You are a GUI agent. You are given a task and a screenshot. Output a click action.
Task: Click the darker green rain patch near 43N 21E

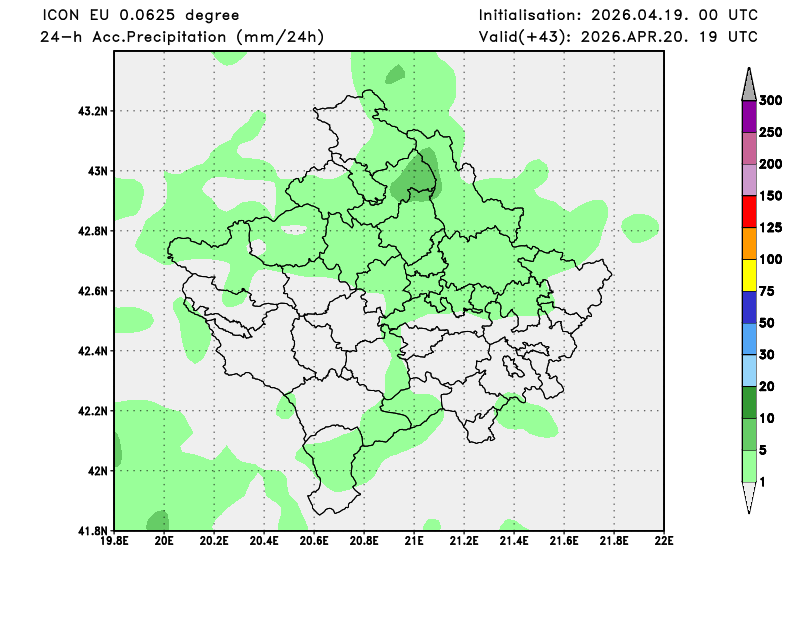(418, 178)
